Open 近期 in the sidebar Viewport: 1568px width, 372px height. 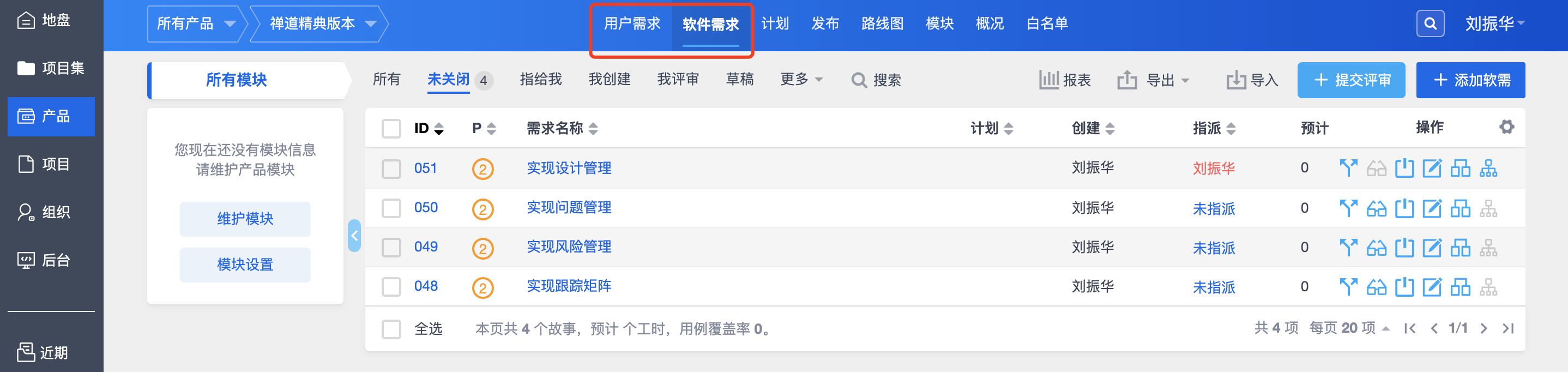[x=42, y=352]
